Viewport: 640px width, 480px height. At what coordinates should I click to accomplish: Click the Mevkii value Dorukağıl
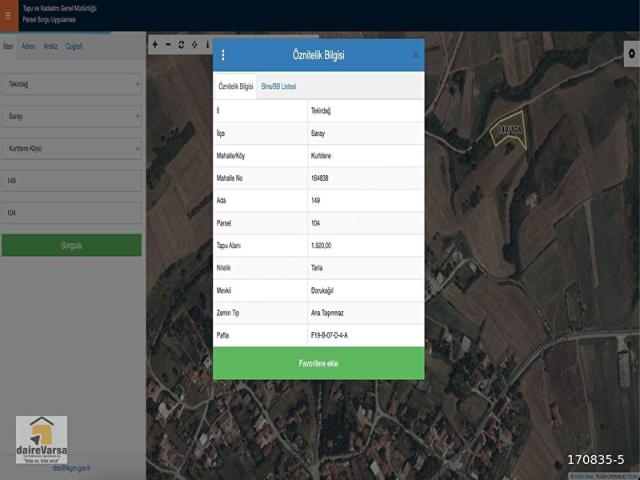pos(322,291)
